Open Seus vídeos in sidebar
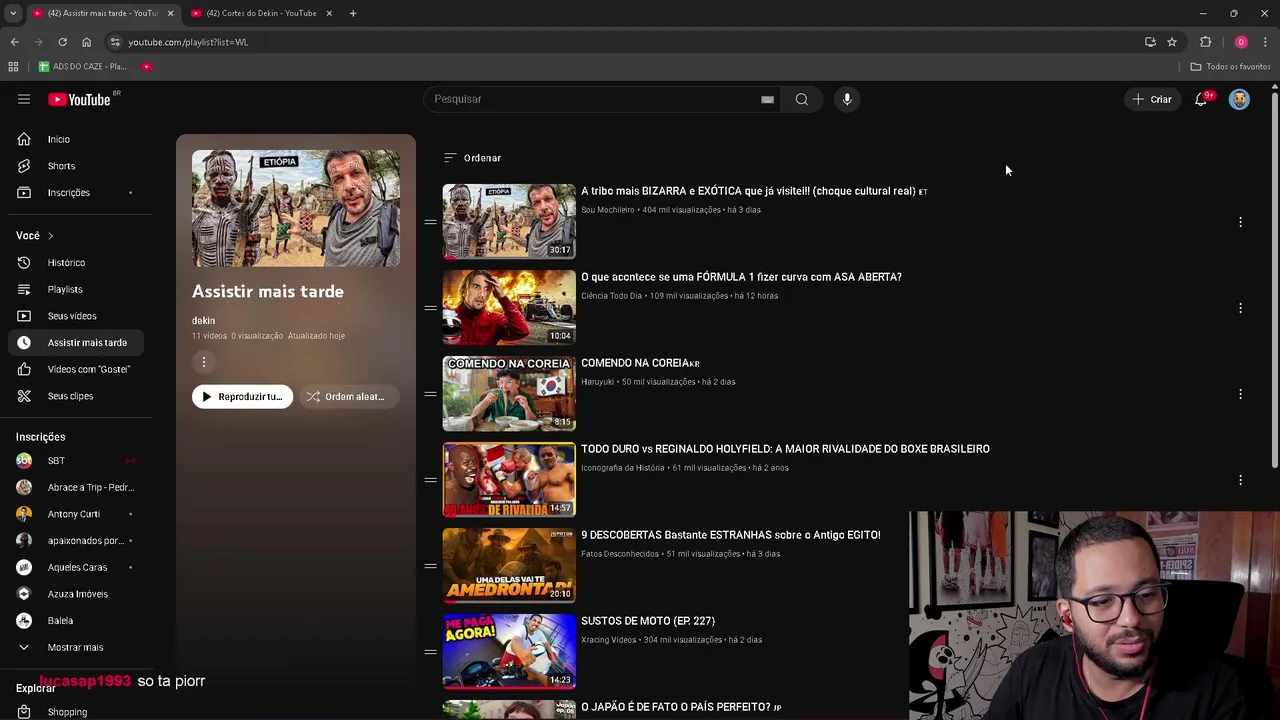This screenshot has height=720, width=1280. point(77,316)
